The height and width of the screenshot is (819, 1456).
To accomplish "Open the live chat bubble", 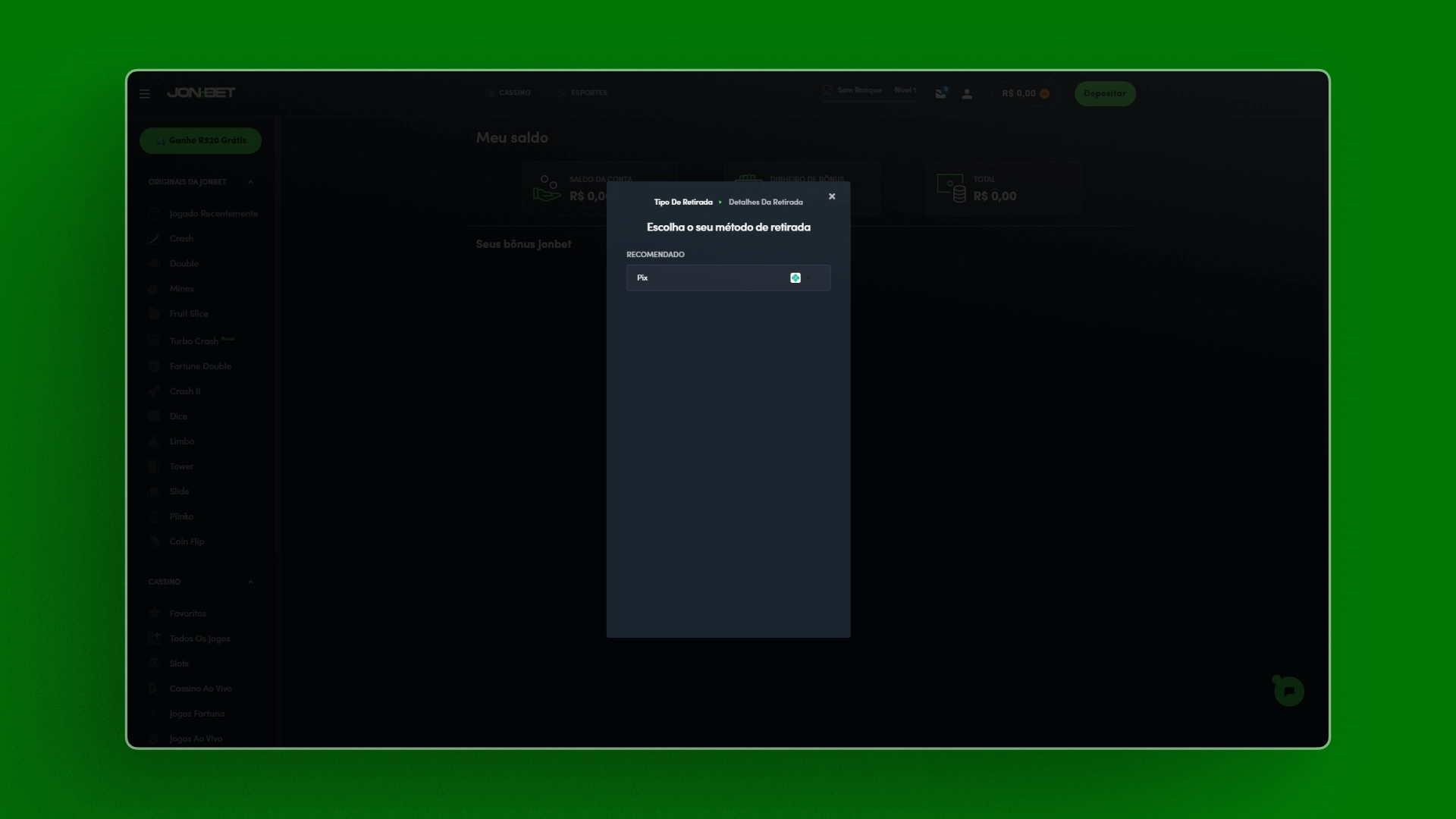I will click(1288, 691).
